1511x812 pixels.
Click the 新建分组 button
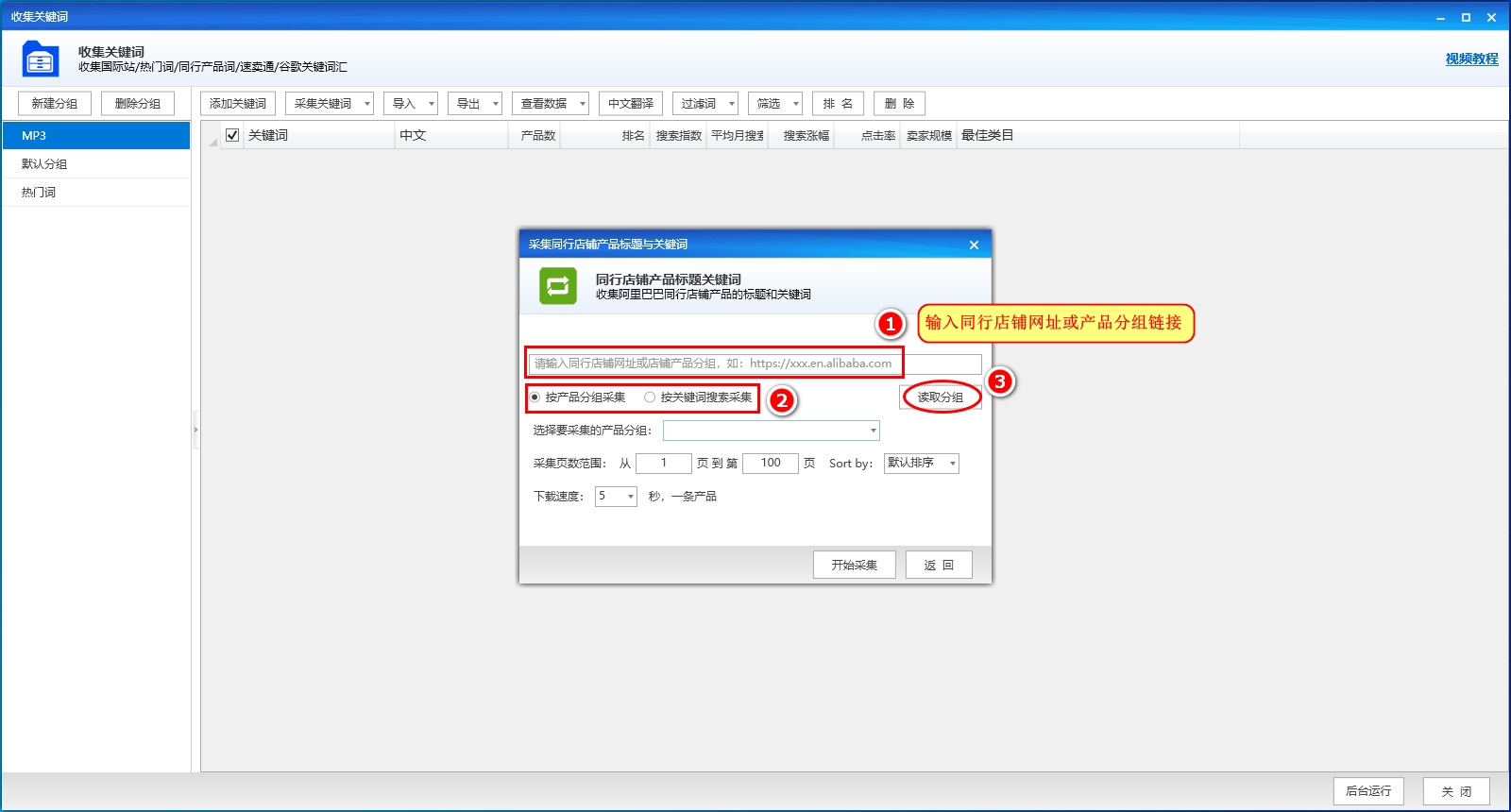tap(55, 104)
